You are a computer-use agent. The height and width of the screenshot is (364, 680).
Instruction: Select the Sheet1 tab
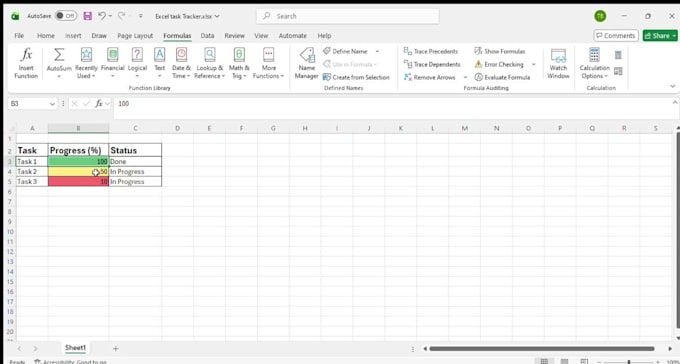75,348
